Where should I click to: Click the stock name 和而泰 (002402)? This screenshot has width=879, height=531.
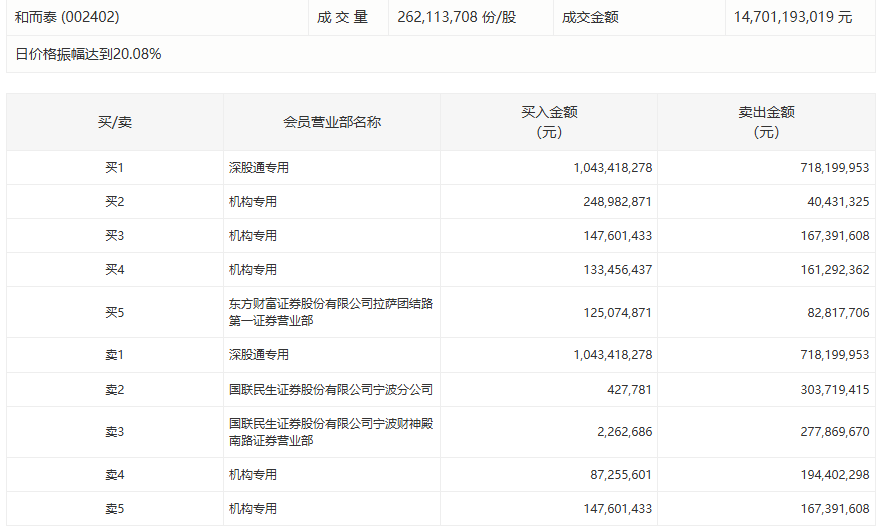tap(67, 17)
